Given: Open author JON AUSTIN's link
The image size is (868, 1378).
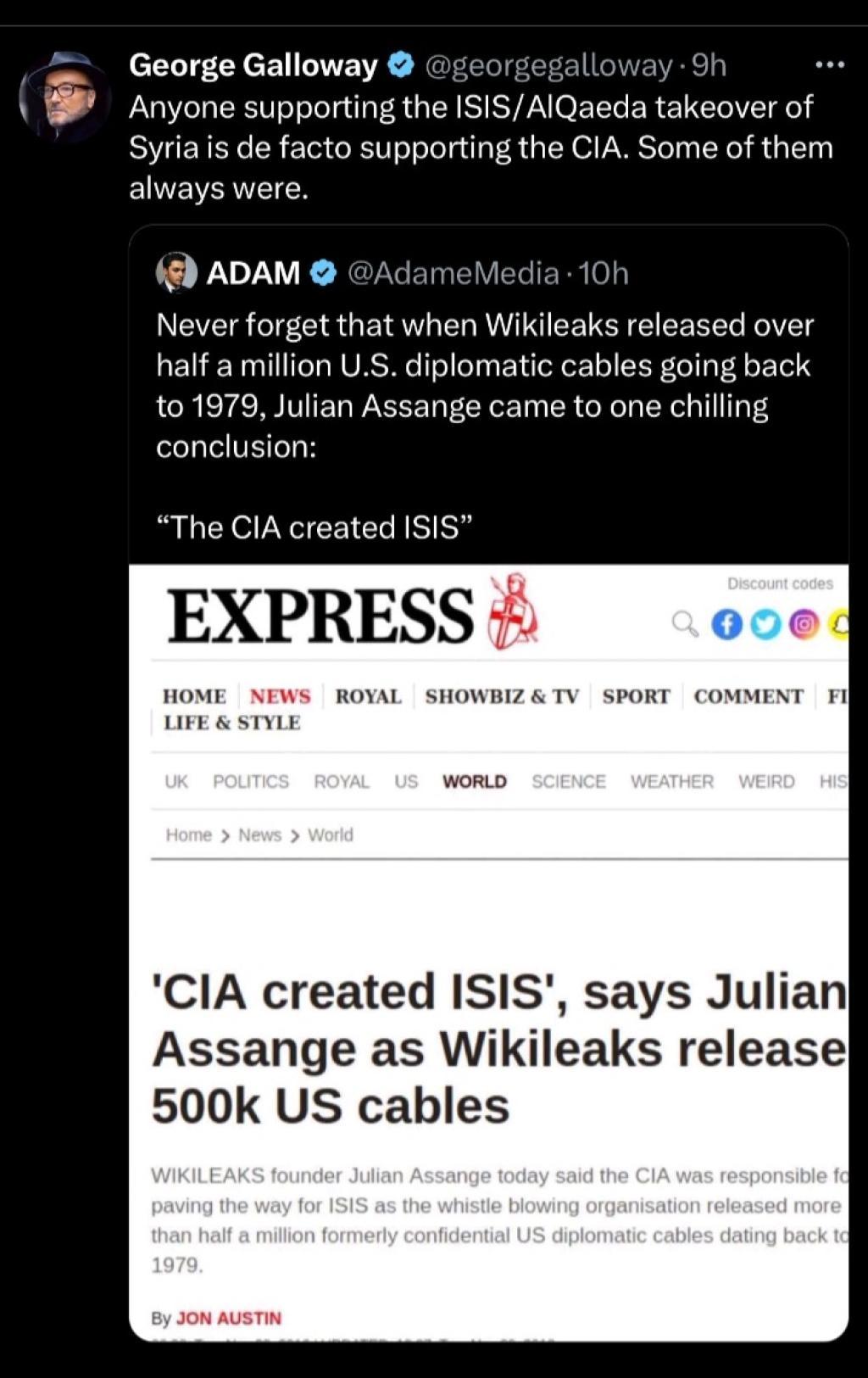Looking at the screenshot, I should [x=229, y=1318].
